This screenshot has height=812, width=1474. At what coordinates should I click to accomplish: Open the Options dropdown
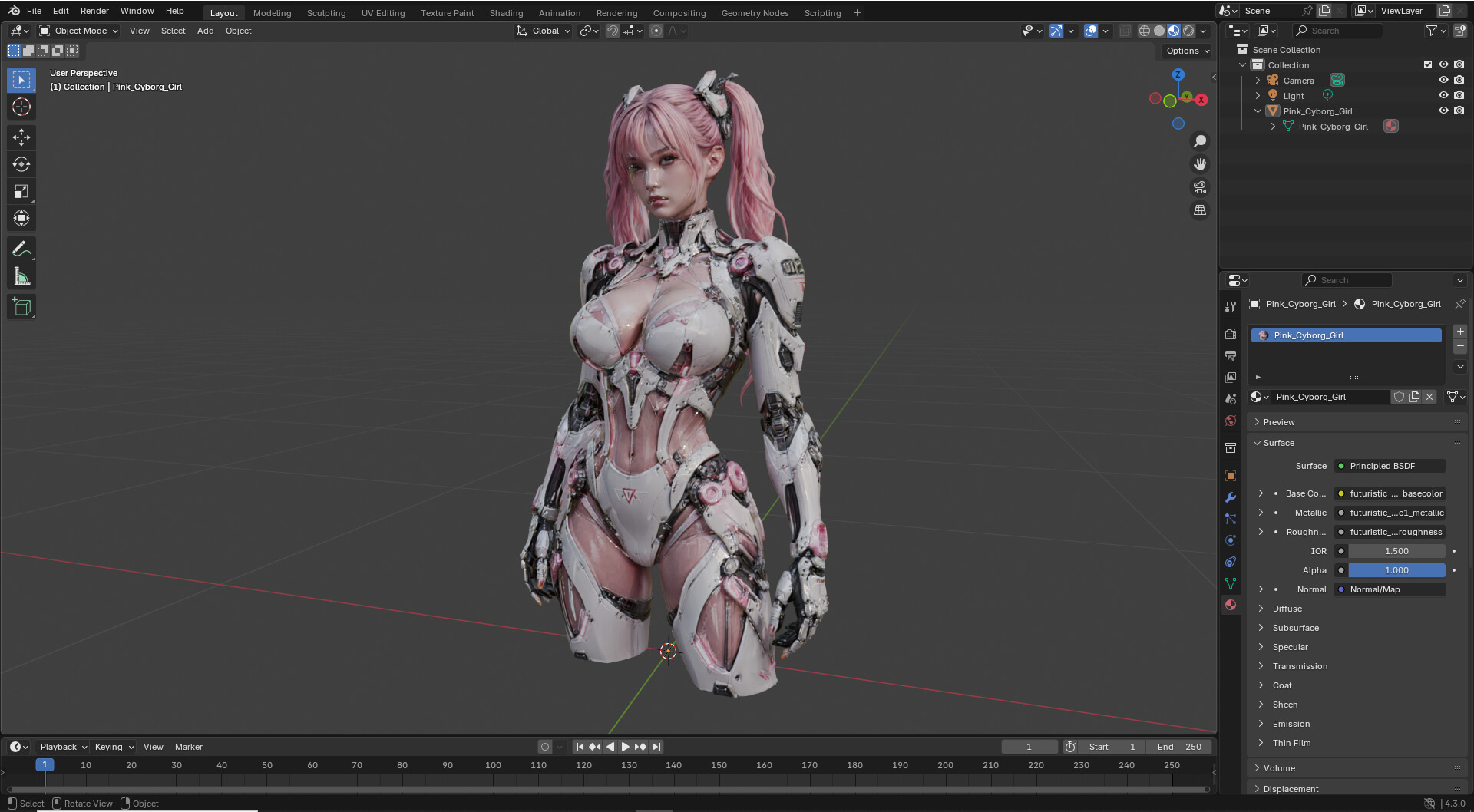[1188, 51]
